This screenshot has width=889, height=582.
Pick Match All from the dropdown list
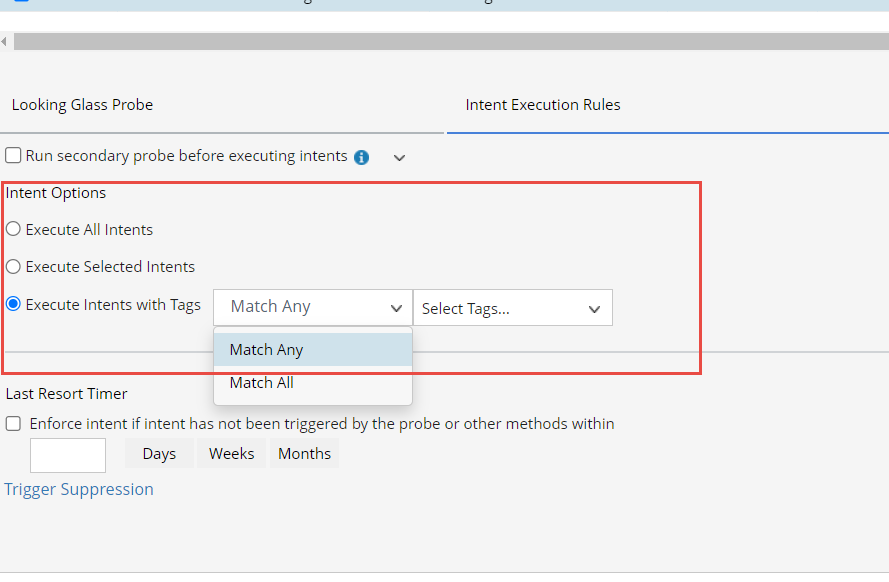pos(312,383)
